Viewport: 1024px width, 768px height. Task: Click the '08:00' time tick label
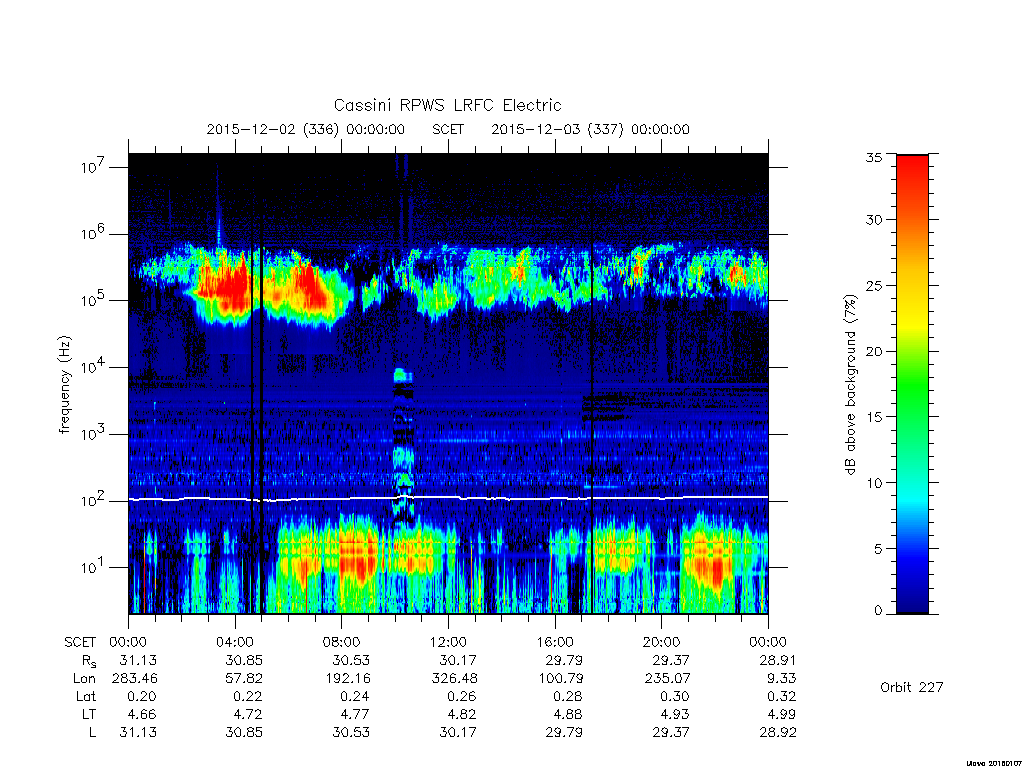click(342, 642)
